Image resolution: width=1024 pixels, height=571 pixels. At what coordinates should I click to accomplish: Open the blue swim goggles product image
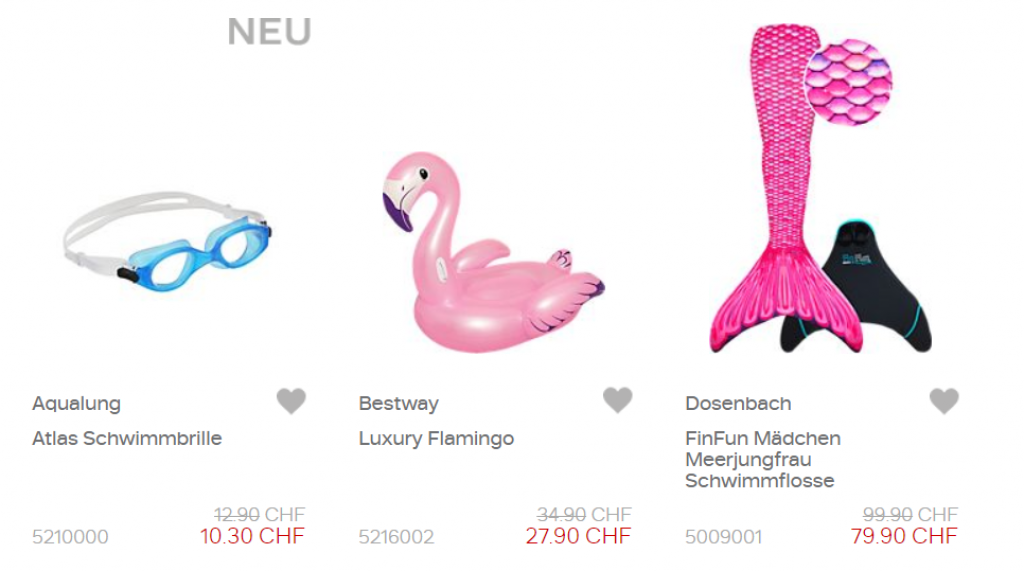click(167, 240)
